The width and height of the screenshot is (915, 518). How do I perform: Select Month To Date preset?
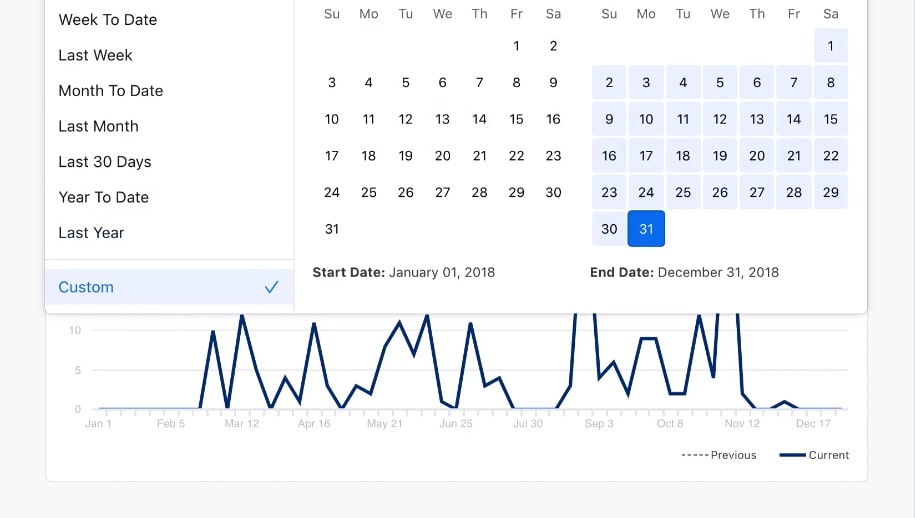click(110, 91)
